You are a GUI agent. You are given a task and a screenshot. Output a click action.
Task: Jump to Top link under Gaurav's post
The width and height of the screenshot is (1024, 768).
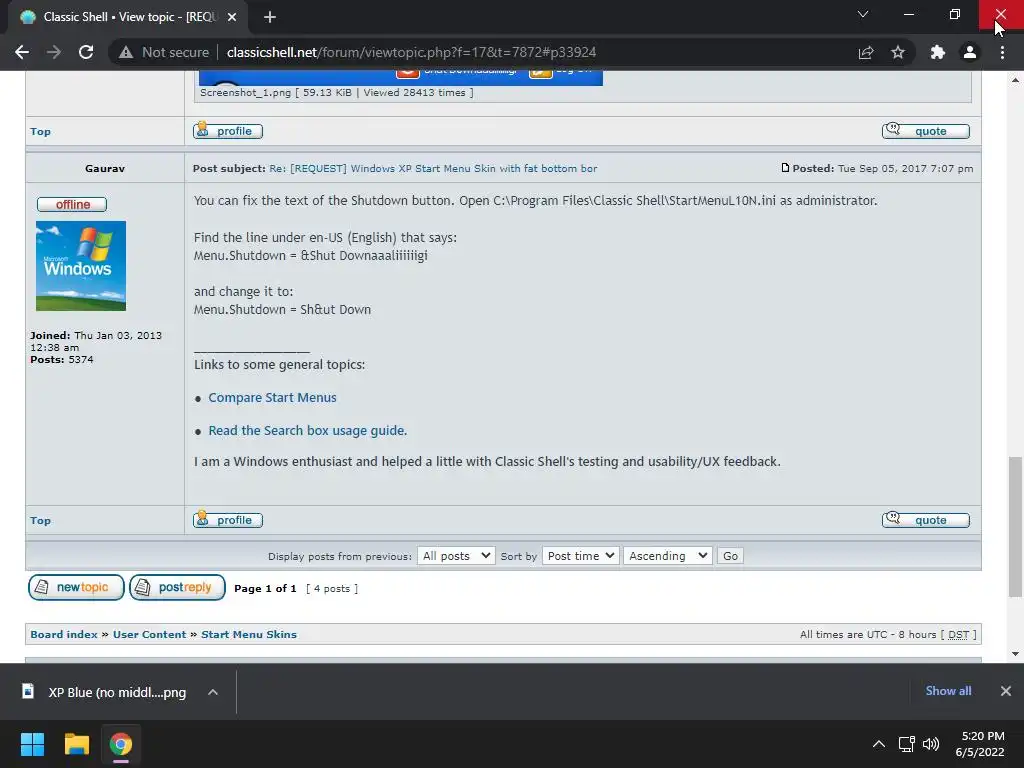pyautogui.click(x=40, y=520)
